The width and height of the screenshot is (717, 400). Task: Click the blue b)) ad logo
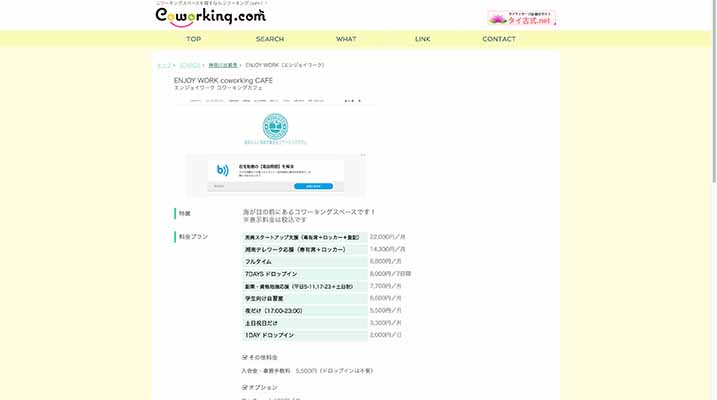click(223, 170)
